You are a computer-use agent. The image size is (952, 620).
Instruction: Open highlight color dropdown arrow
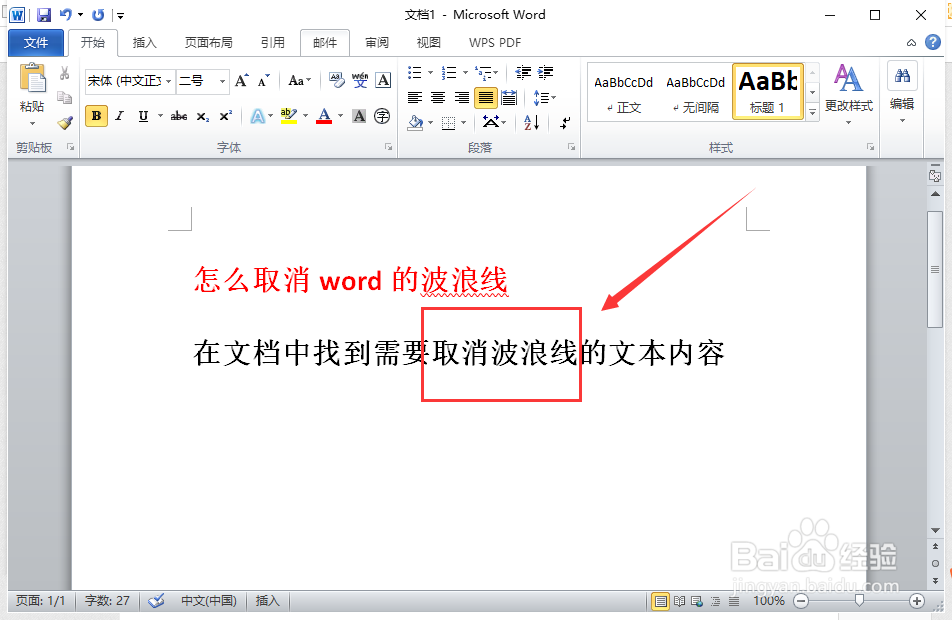point(305,115)
